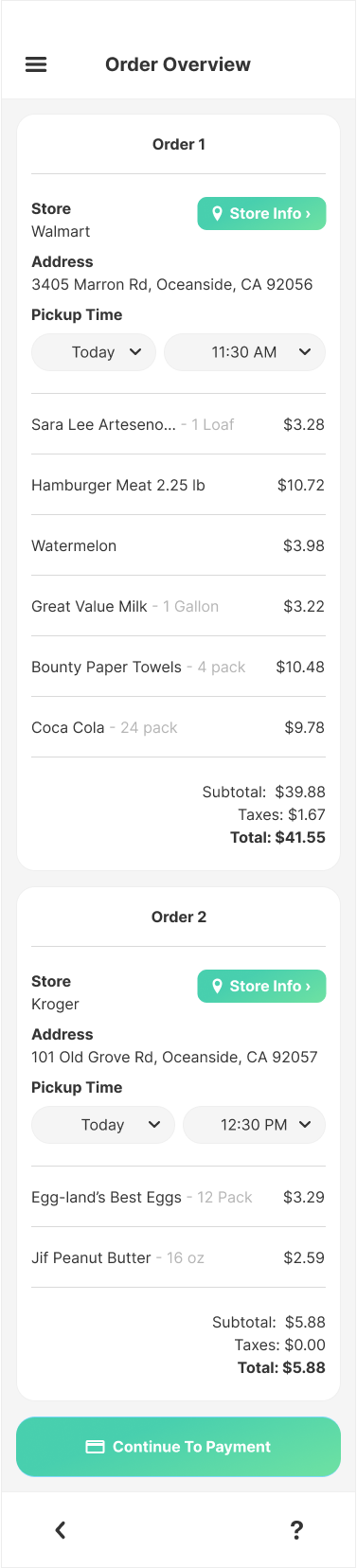
Task: Select the Bounty Paper Towels item
Action: pos(178,667)
